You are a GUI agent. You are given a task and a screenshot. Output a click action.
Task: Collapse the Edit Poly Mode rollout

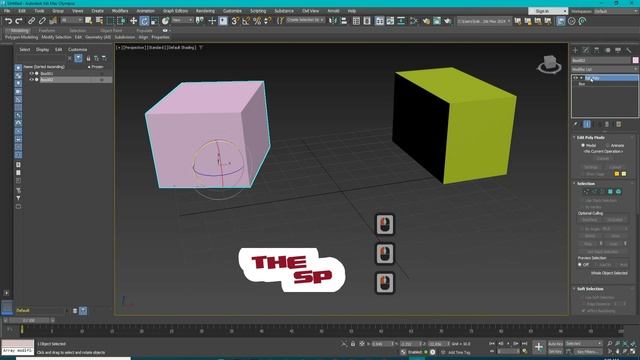tap(590, 138)
